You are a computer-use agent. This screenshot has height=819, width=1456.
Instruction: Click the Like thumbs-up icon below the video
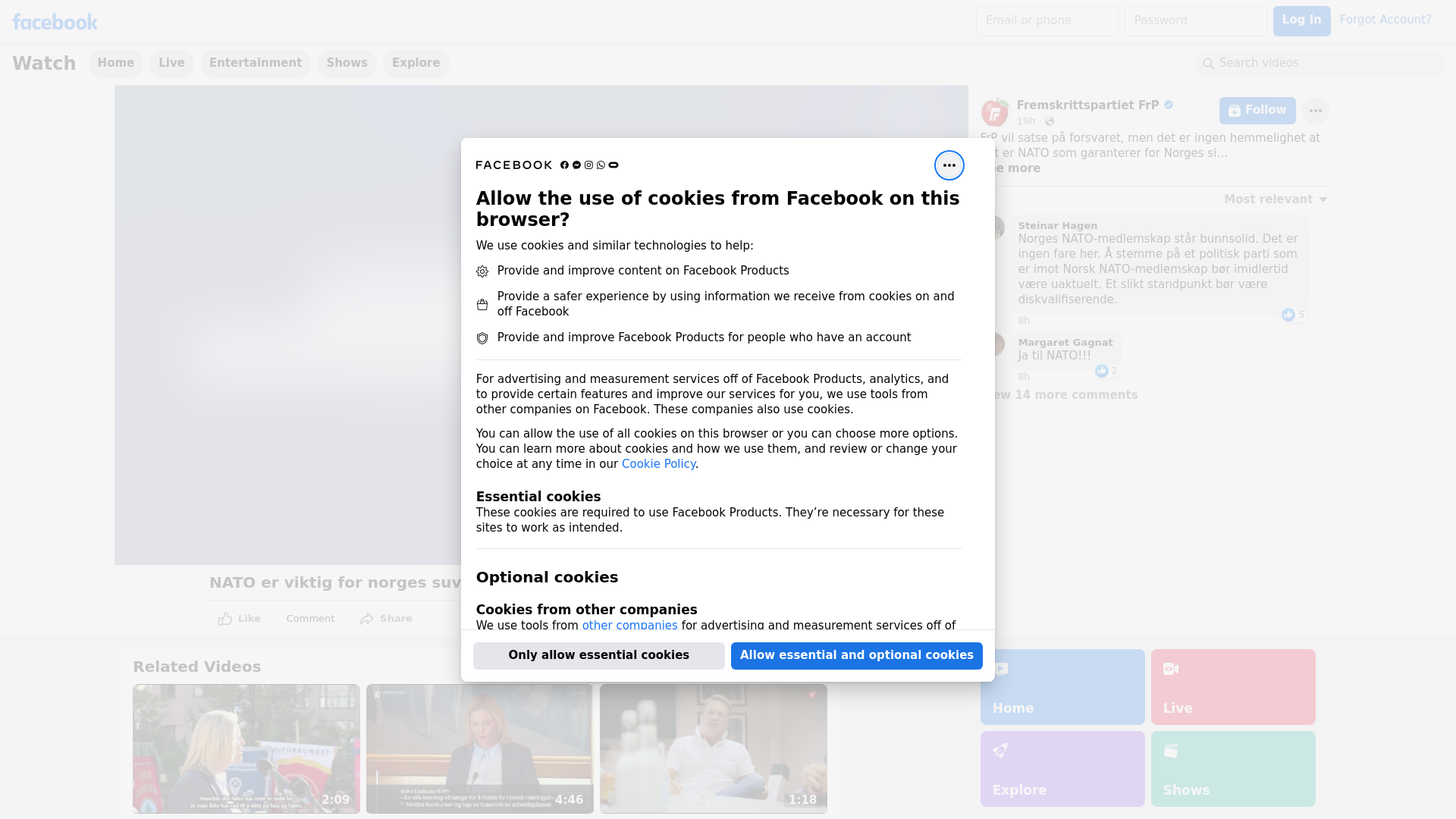(225, 619)
